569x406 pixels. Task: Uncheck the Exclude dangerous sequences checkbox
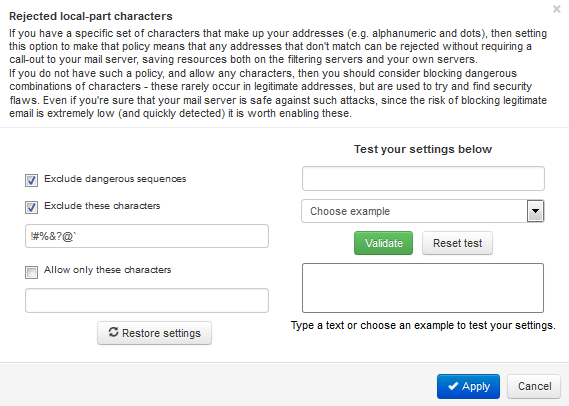pyautogui.click(x=31, y=180)
